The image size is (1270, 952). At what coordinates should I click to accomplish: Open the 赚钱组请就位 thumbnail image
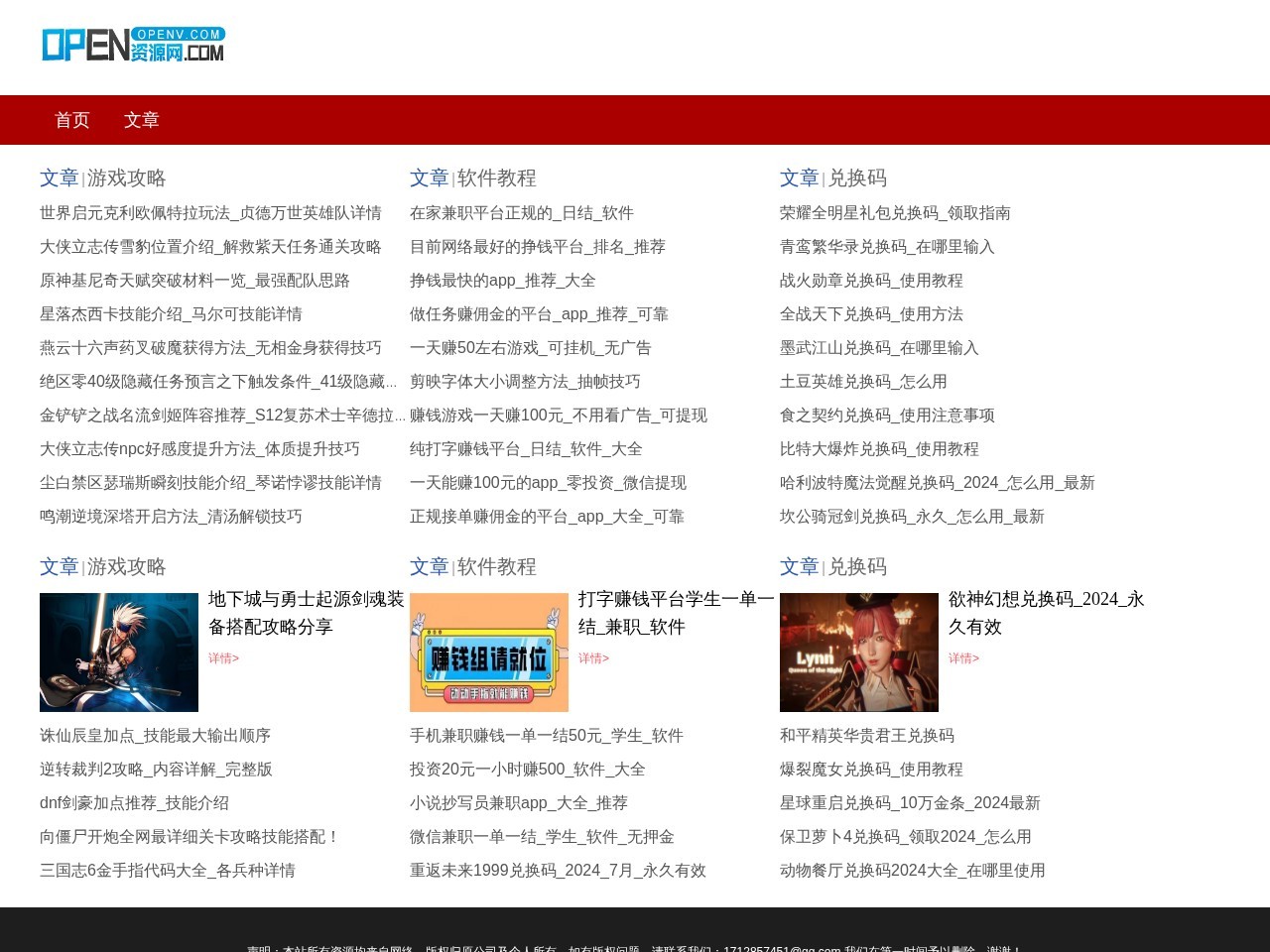pyautogui.click(x=489, y=653)
